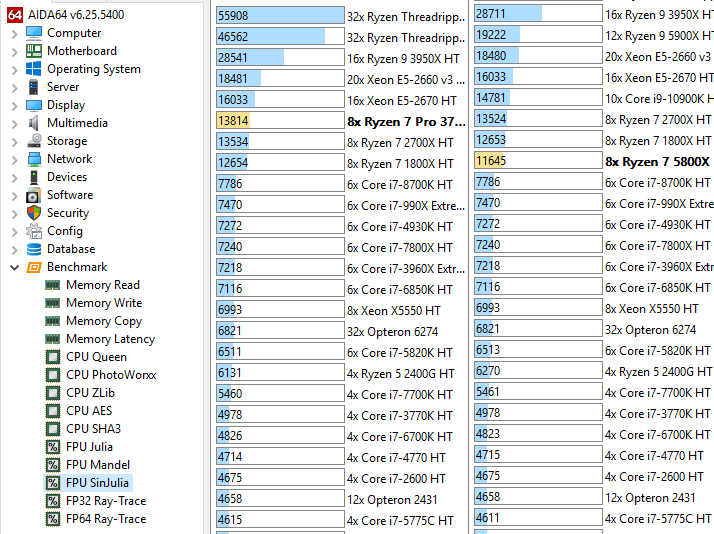Expand the Network tree node
This screenshot has width=714, height=534.
click(x=15, y=159)
